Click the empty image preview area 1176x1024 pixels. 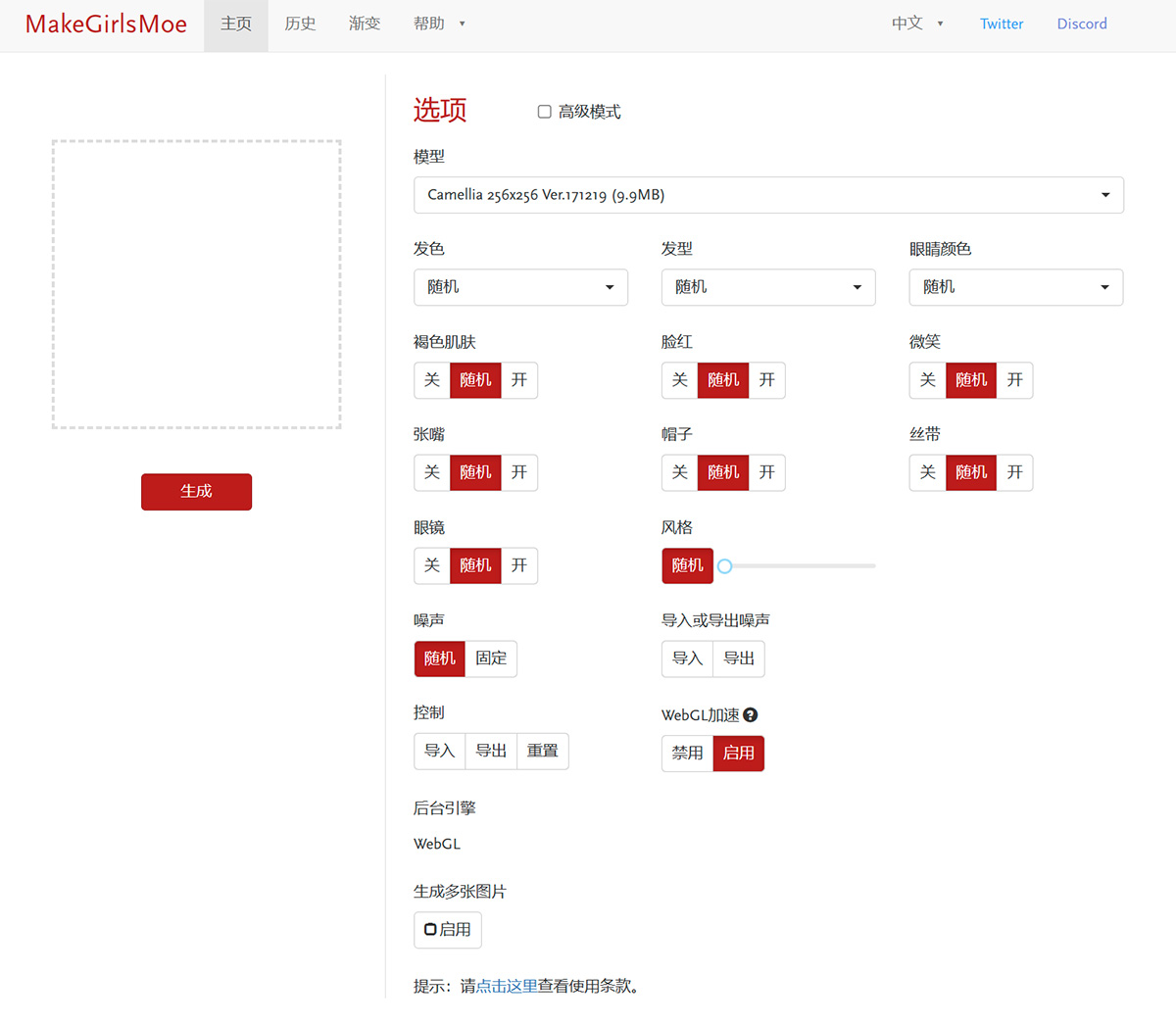click(x=196, y=284)
